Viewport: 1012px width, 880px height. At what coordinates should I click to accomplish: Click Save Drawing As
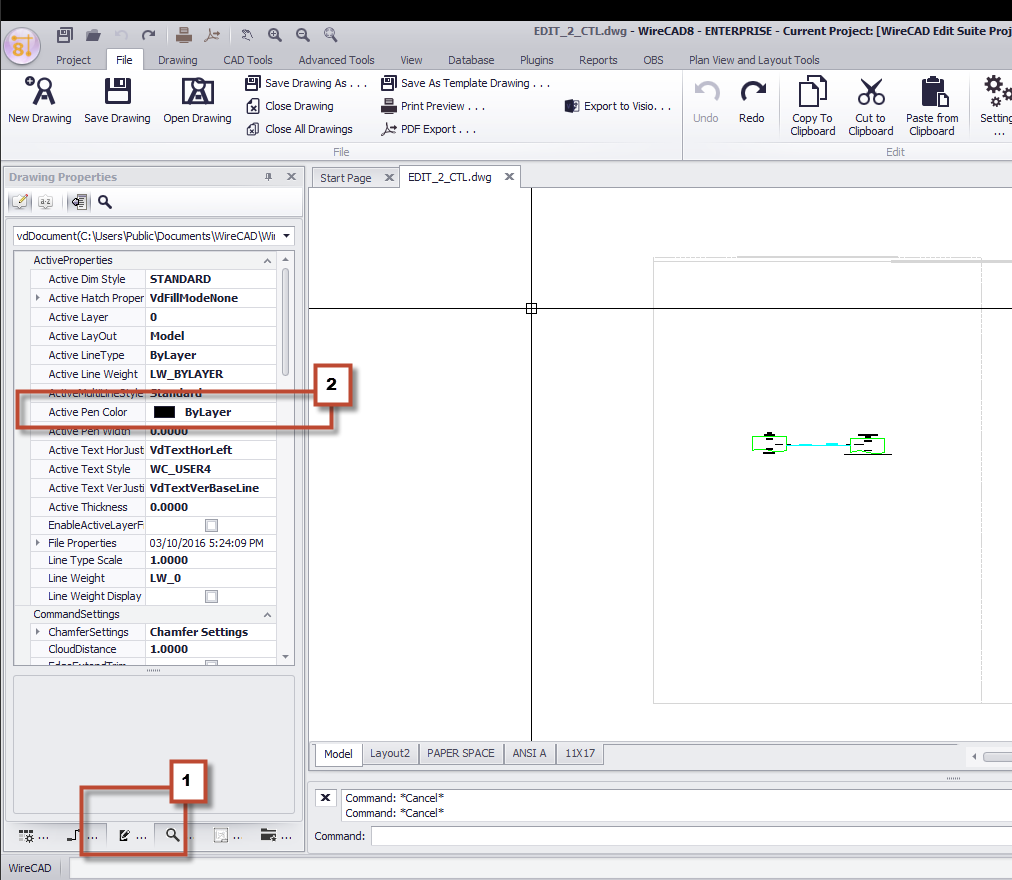point(305,83)
